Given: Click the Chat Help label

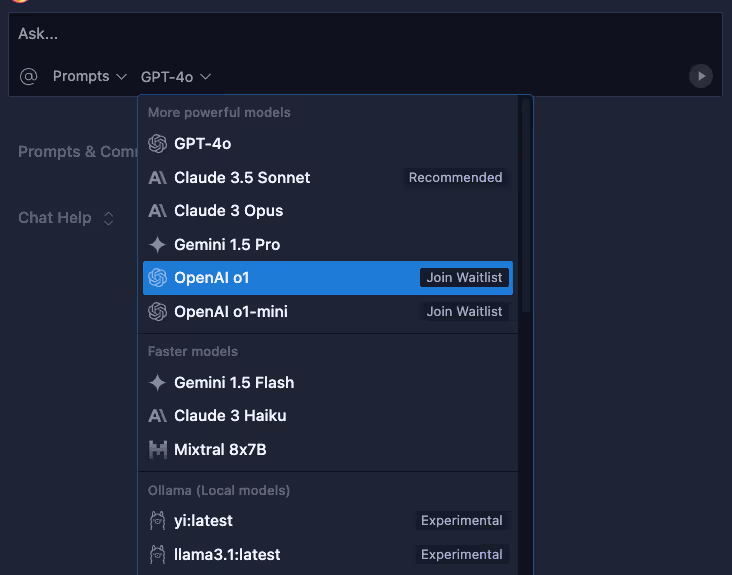Looking at the screenshot, I should coord(55,218).
